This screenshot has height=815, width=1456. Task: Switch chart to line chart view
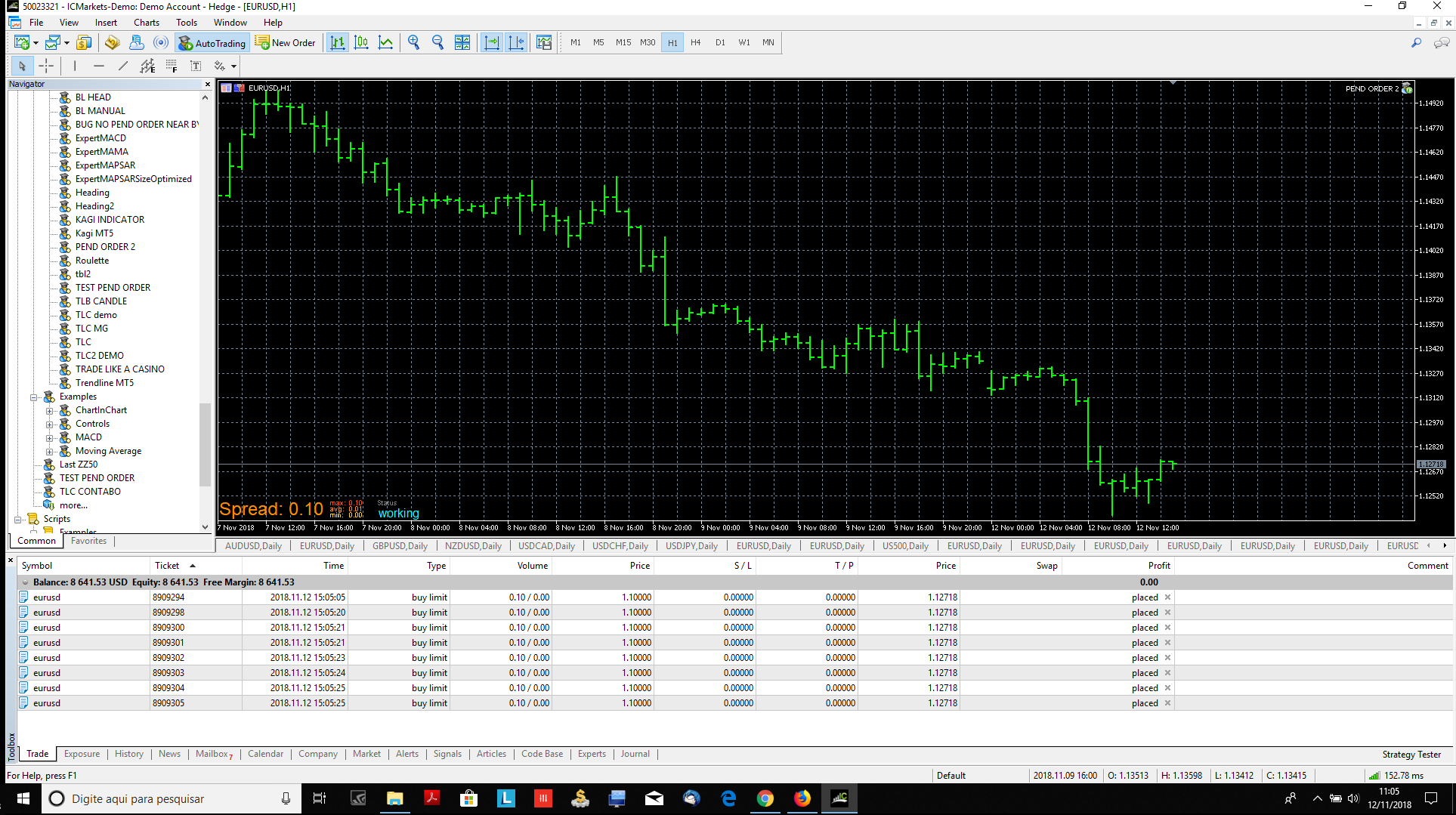coord(385,43)
